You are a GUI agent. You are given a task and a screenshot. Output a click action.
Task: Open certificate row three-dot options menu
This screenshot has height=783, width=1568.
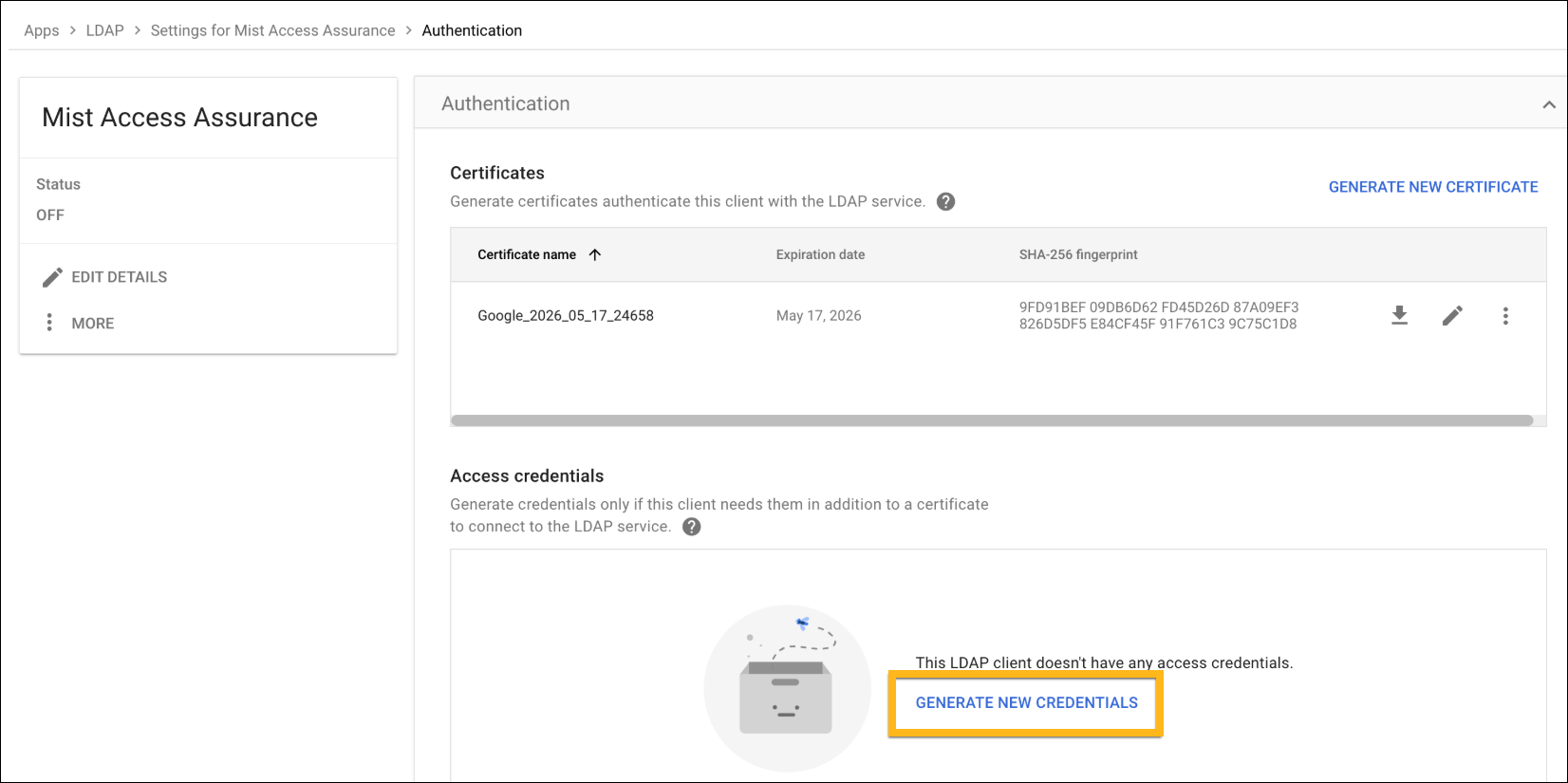[1505, 316]
